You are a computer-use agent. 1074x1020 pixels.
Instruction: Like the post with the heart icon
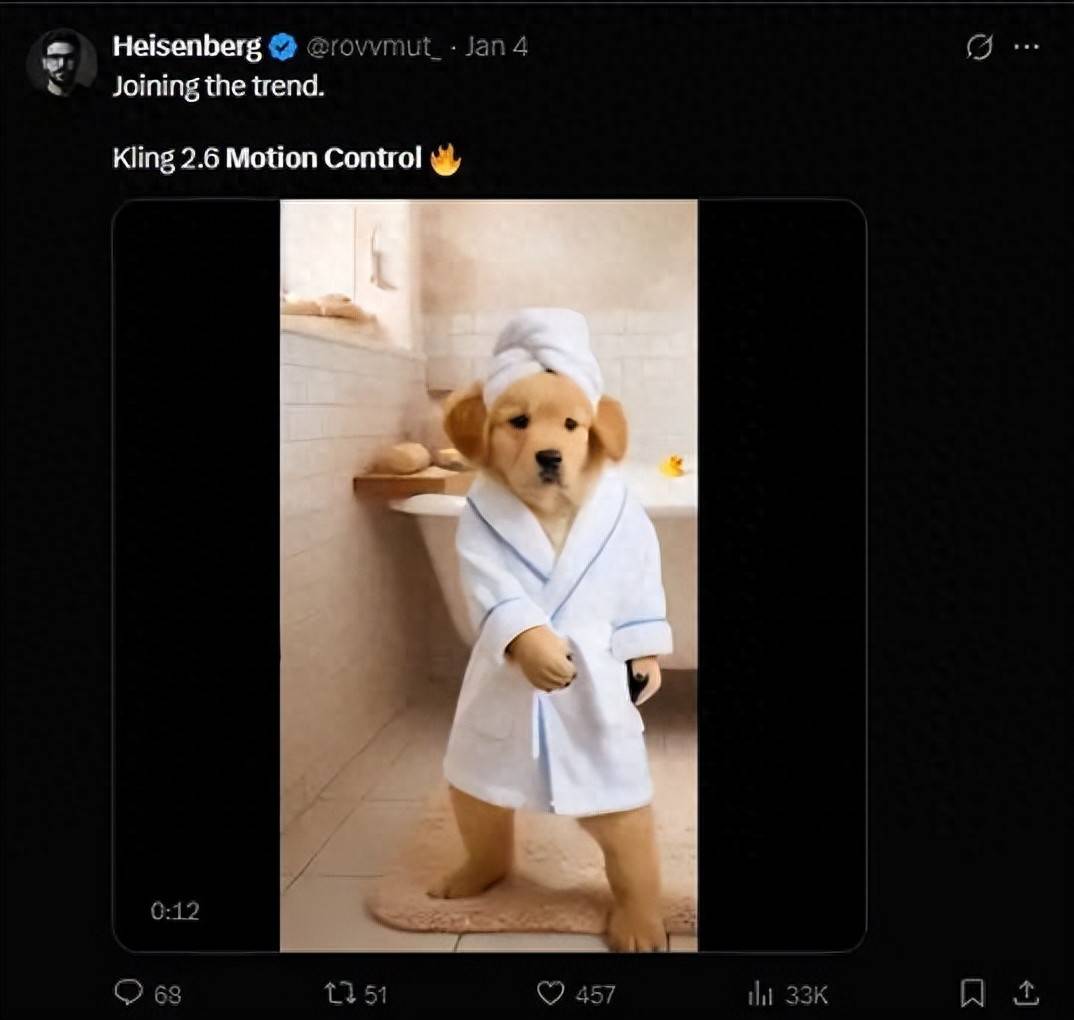(x=550, y=992)
